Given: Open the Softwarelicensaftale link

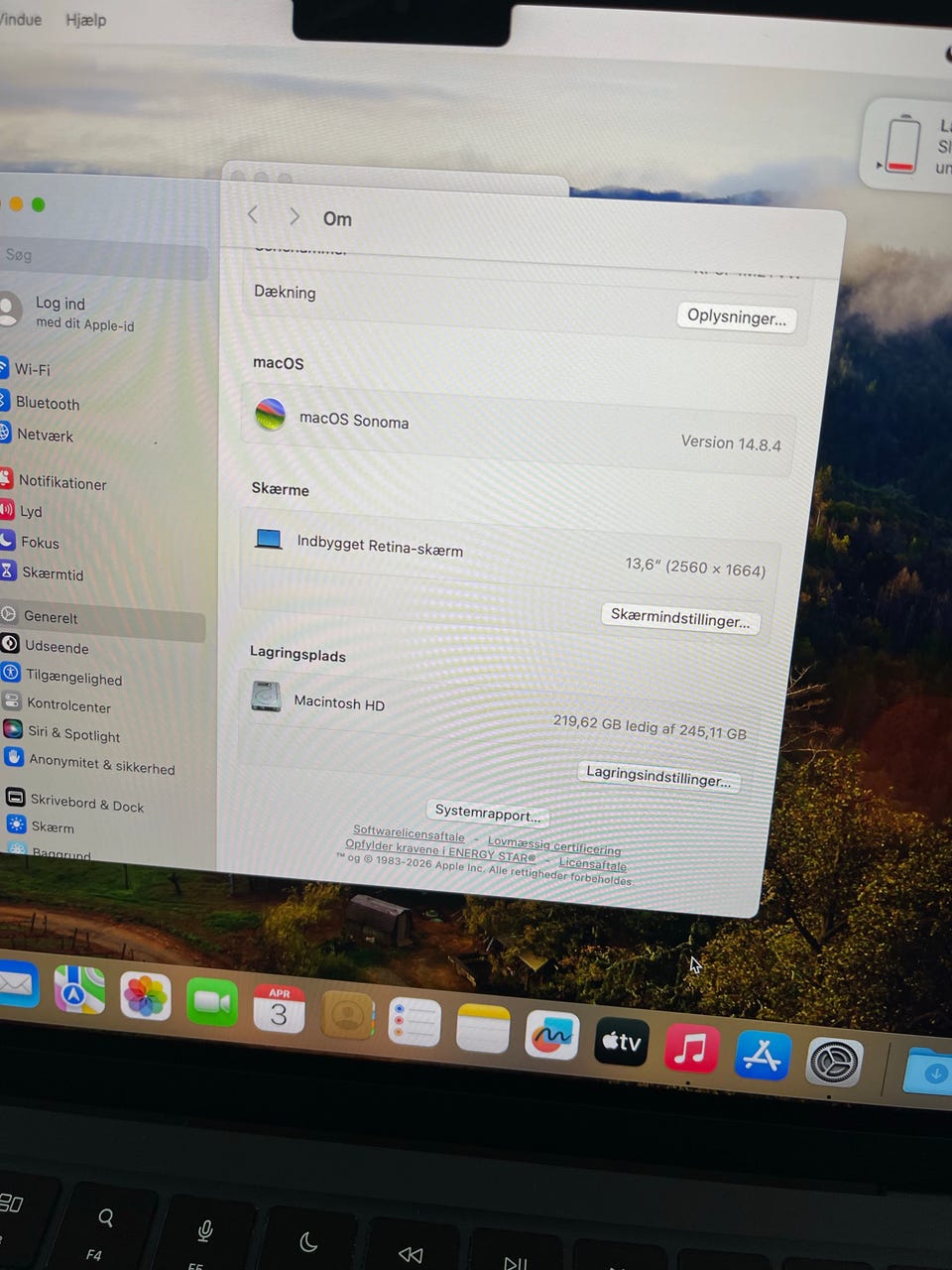Looking at the screenshot, I should tap(409, 833).
